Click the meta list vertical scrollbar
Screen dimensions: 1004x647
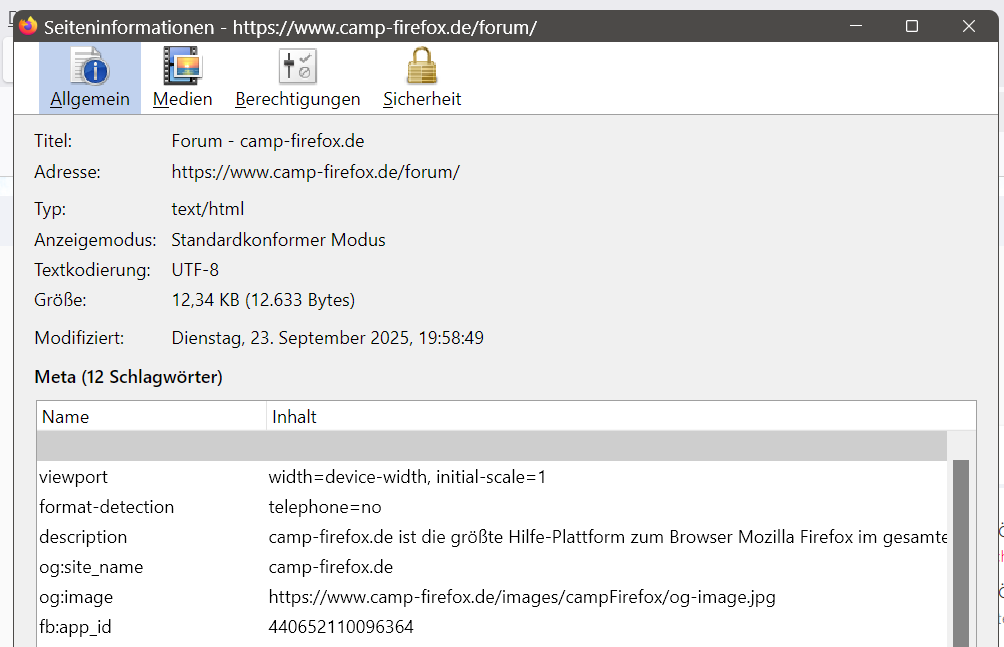click(x=961, y=550)
